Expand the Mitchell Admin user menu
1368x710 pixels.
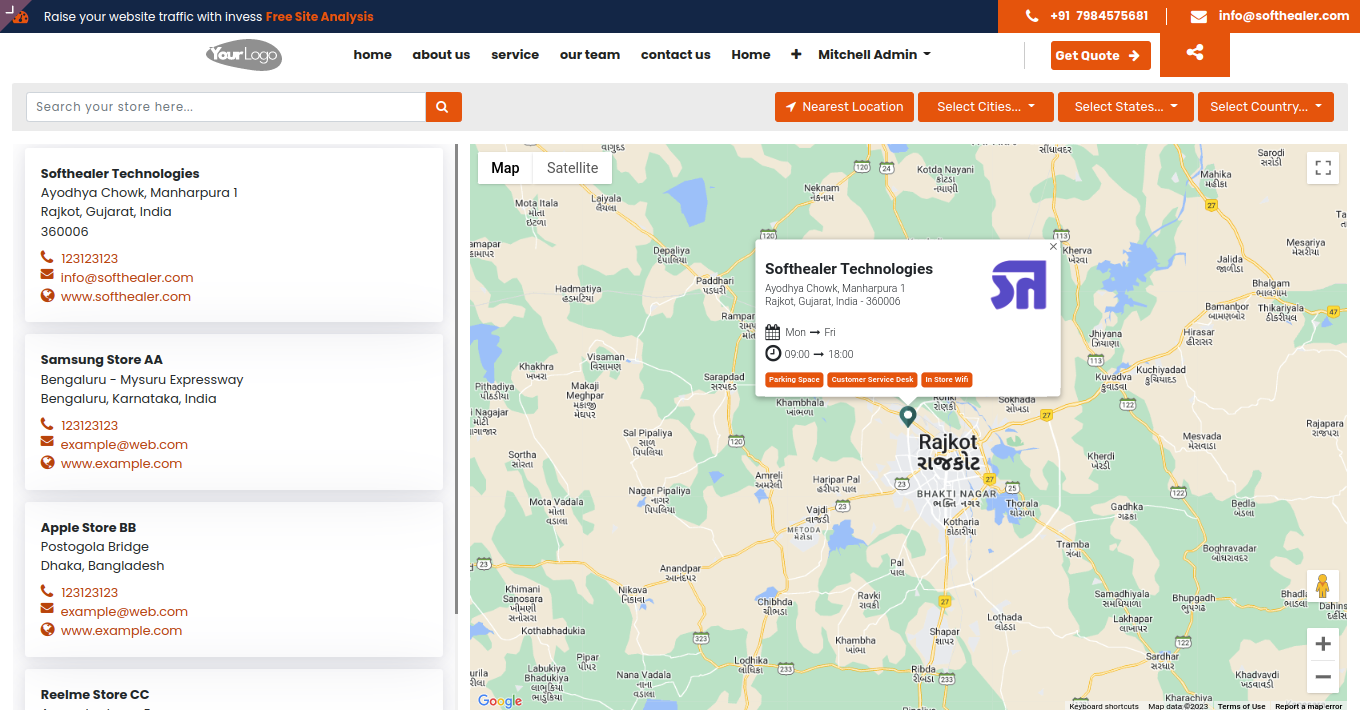pos(874,55)
